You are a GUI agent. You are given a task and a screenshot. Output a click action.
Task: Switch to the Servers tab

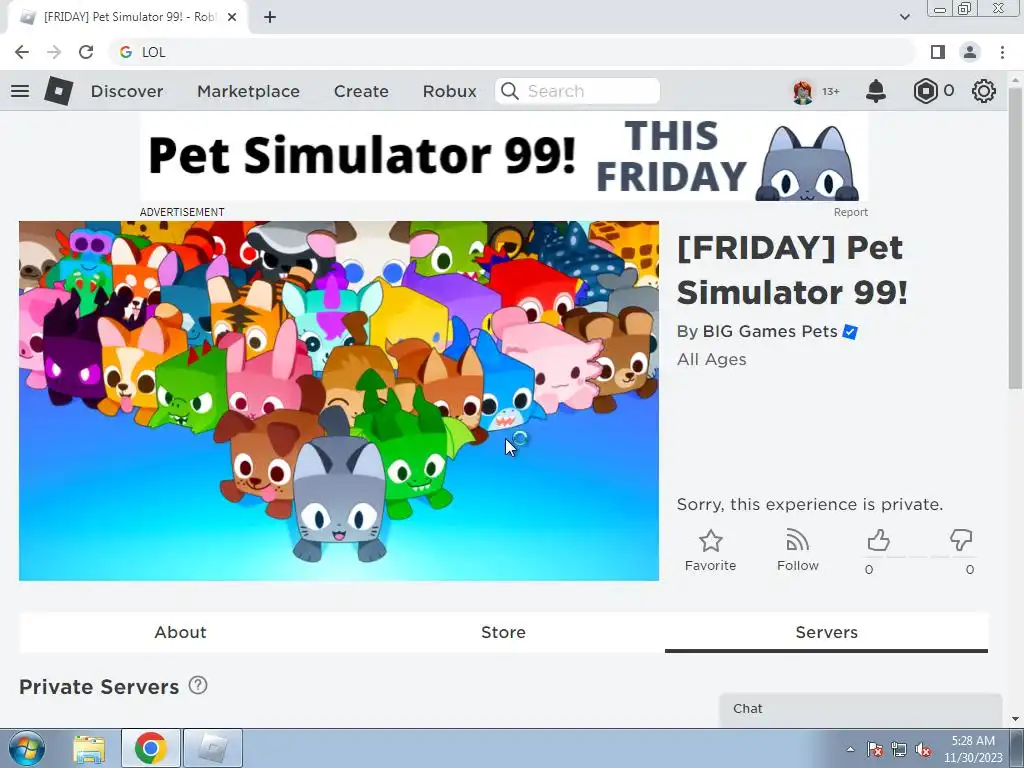point(826,632)
